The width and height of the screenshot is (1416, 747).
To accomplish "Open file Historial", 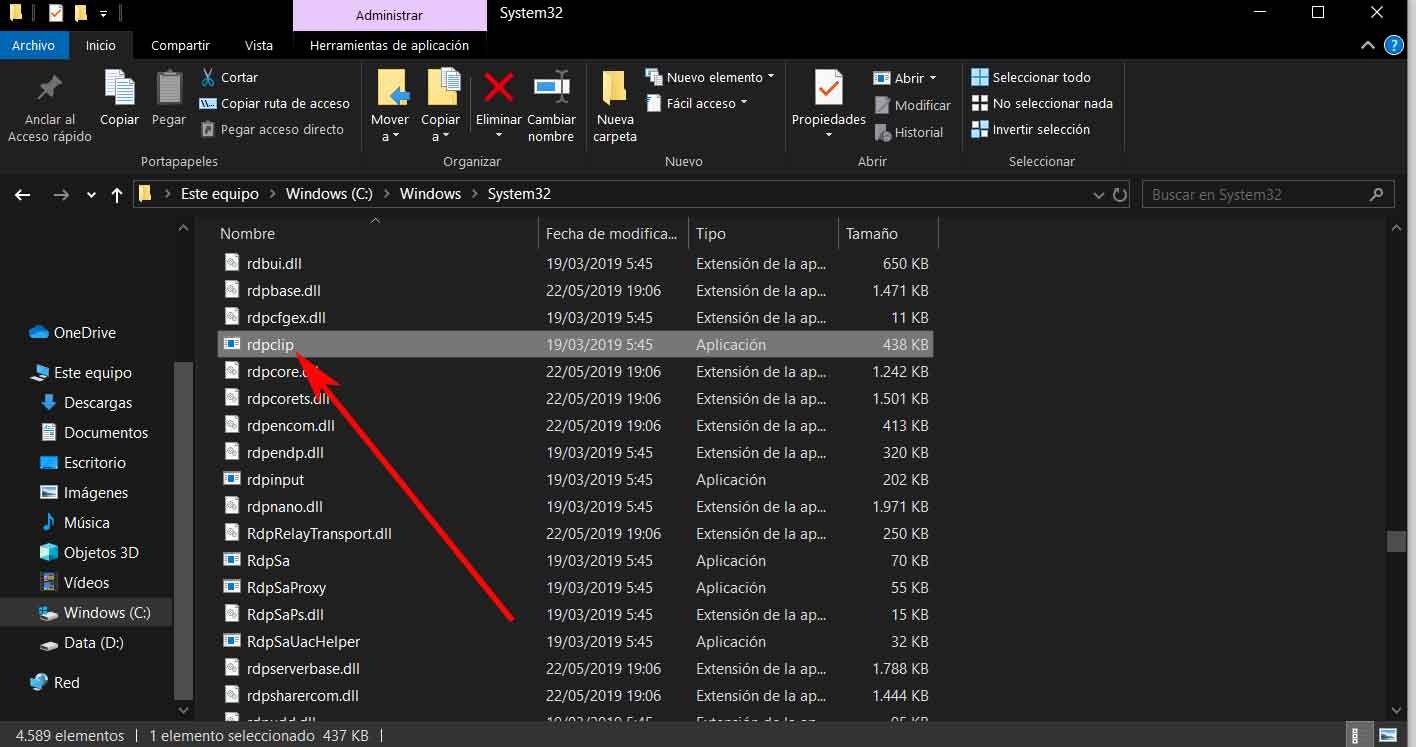I will pyautogui.click(x=908, y=132).
